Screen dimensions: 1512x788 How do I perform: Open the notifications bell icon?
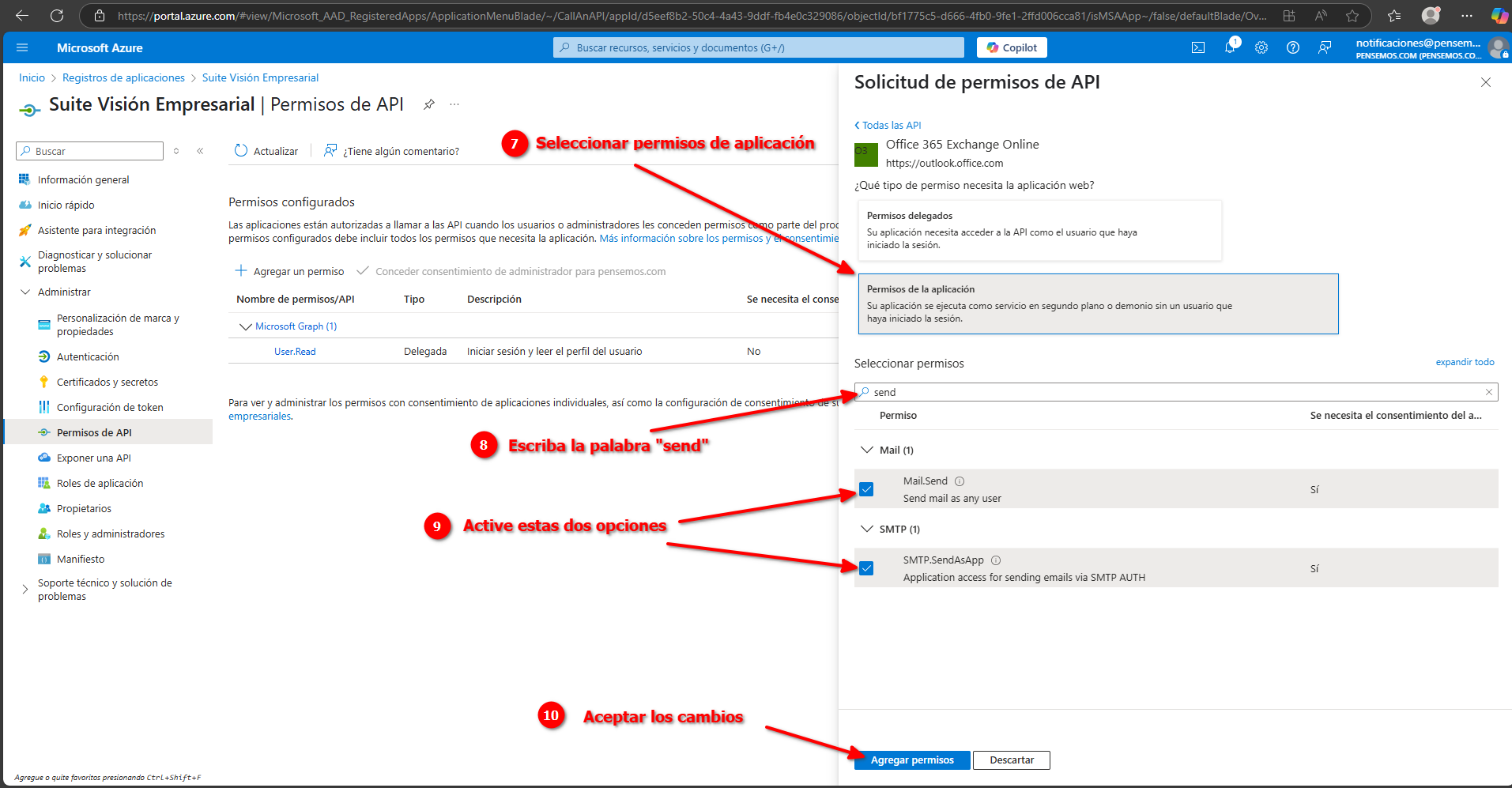coord(1230,47)
